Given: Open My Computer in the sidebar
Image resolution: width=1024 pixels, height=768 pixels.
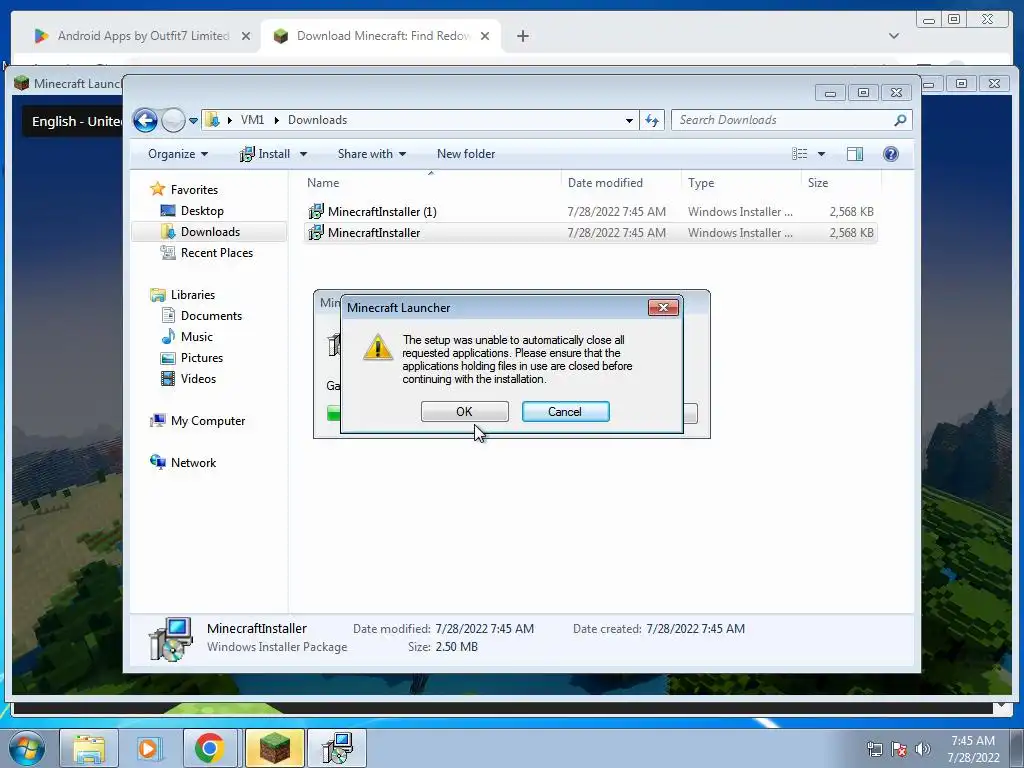Looking at the screenshot, I should tap(198, 421).
